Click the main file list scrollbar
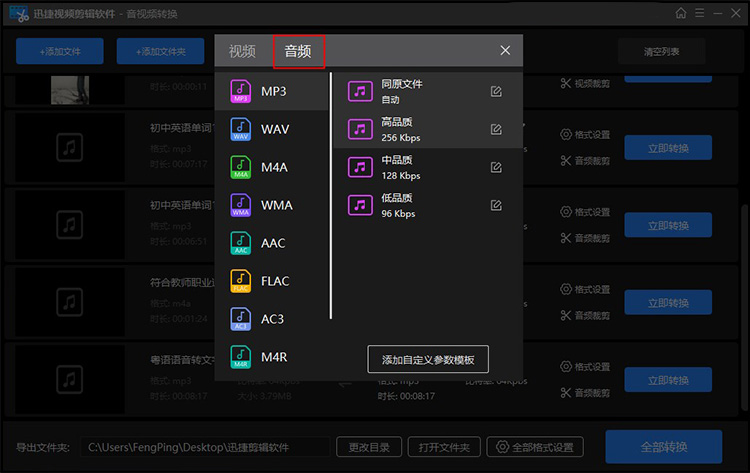Screen dimensions: 750x473 coord(744,306)
